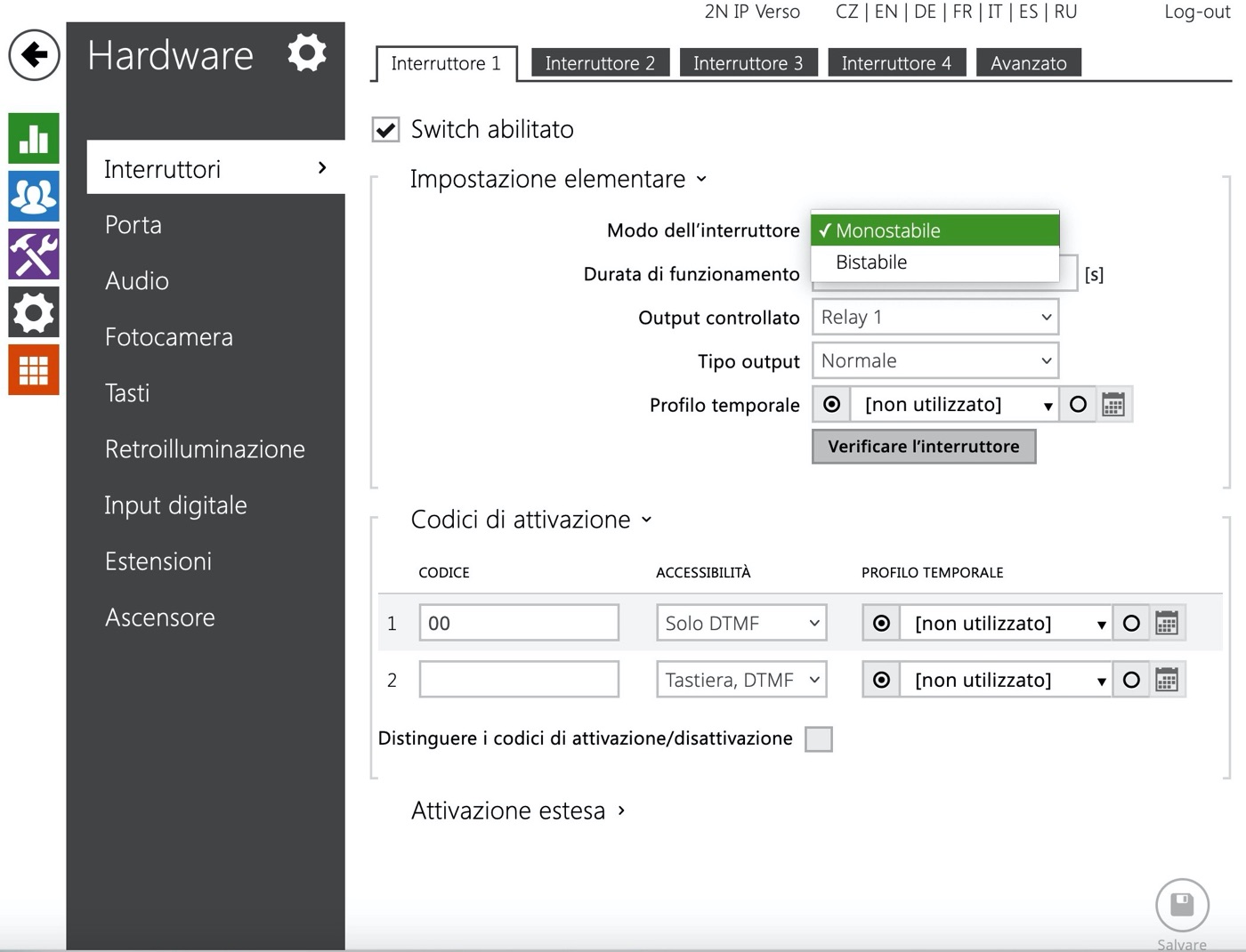The image size is (1246, 952).
Task: Open Tastiera, DTMF accessibility dropdown
Action: pyautogui.click(x=741, y=681)
